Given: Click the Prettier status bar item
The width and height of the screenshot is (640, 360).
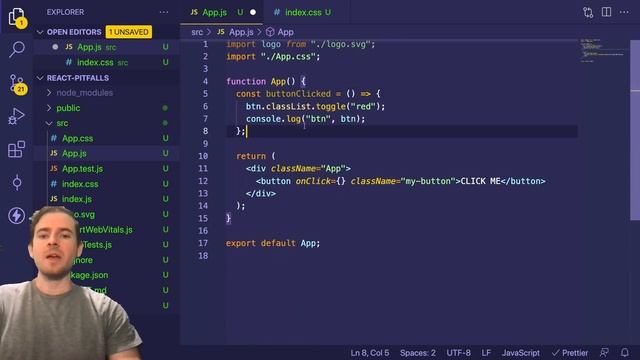Looking at the screenshot, I should 570,353.
